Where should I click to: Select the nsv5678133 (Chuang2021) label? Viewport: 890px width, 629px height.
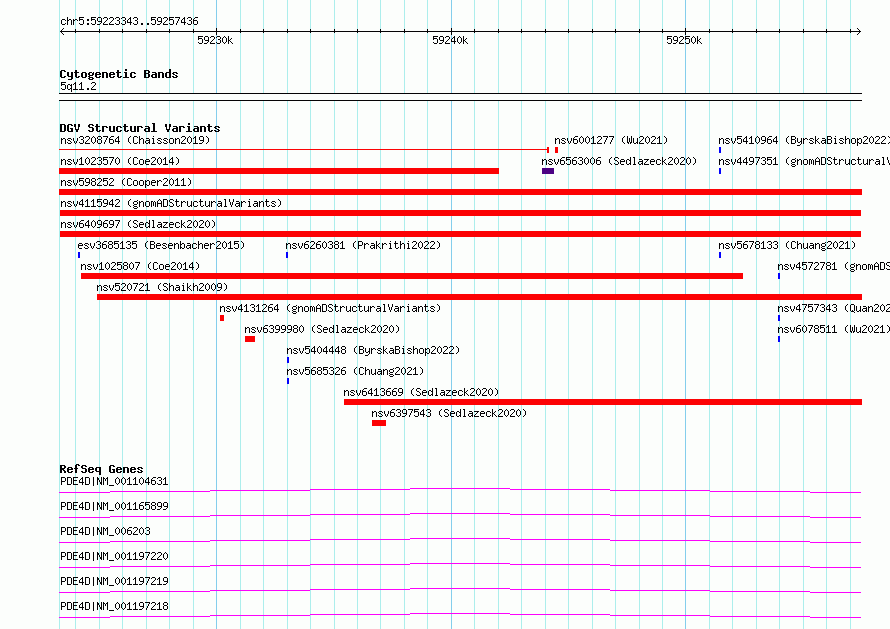[787, 245]
